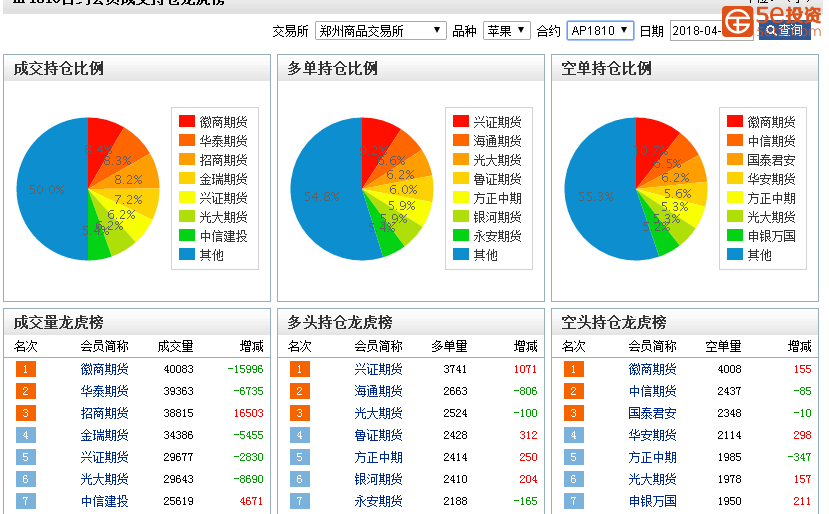
Task: Click the 查询 search button
Action: pos(785,31)
